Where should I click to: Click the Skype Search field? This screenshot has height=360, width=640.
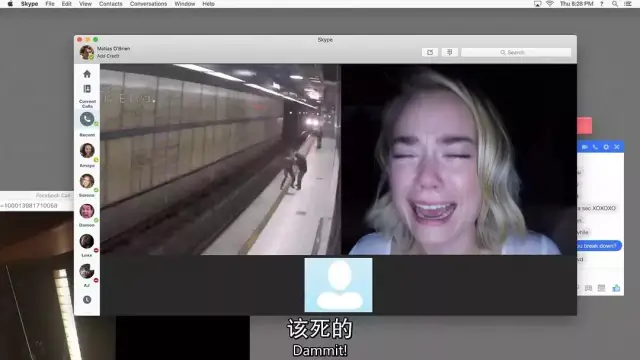(x=516, y=52)
